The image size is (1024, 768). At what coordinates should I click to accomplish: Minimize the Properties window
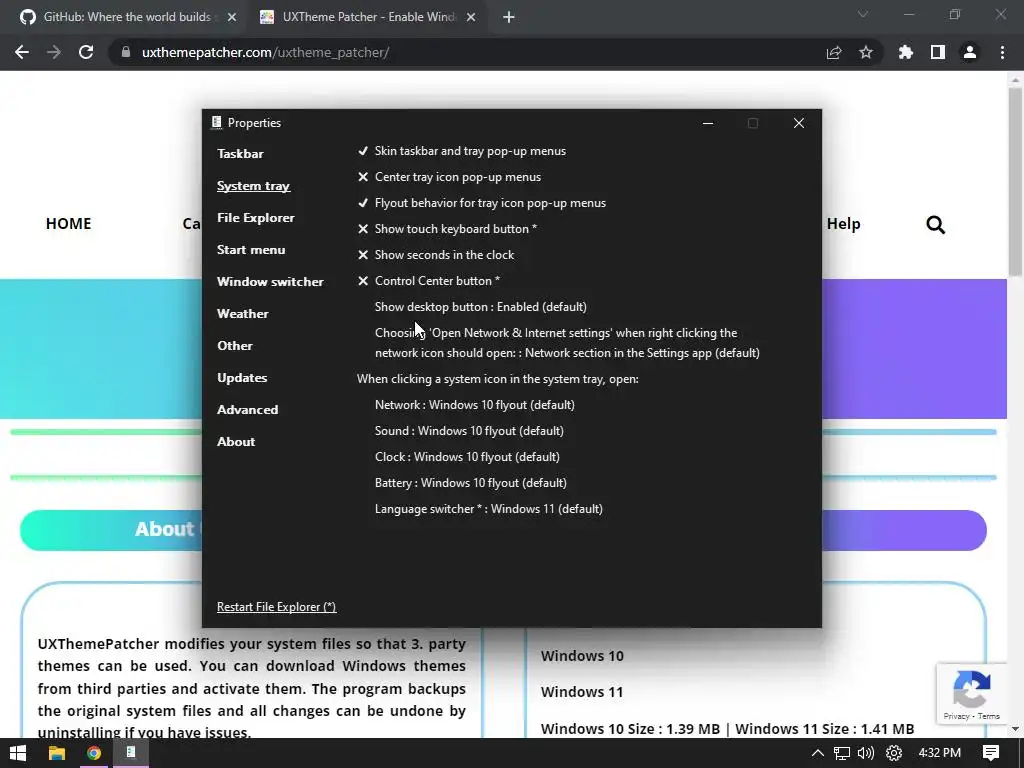[708, 123]
